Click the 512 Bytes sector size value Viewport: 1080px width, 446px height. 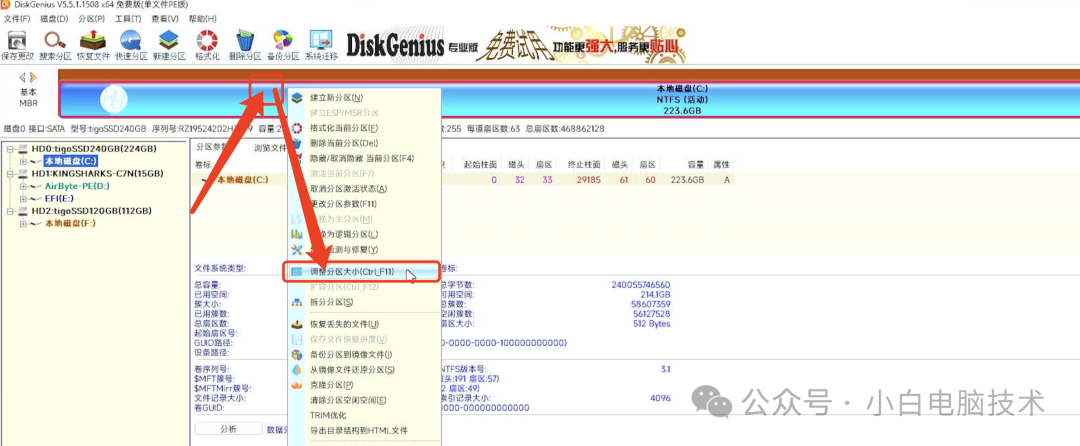coord(651,323)
